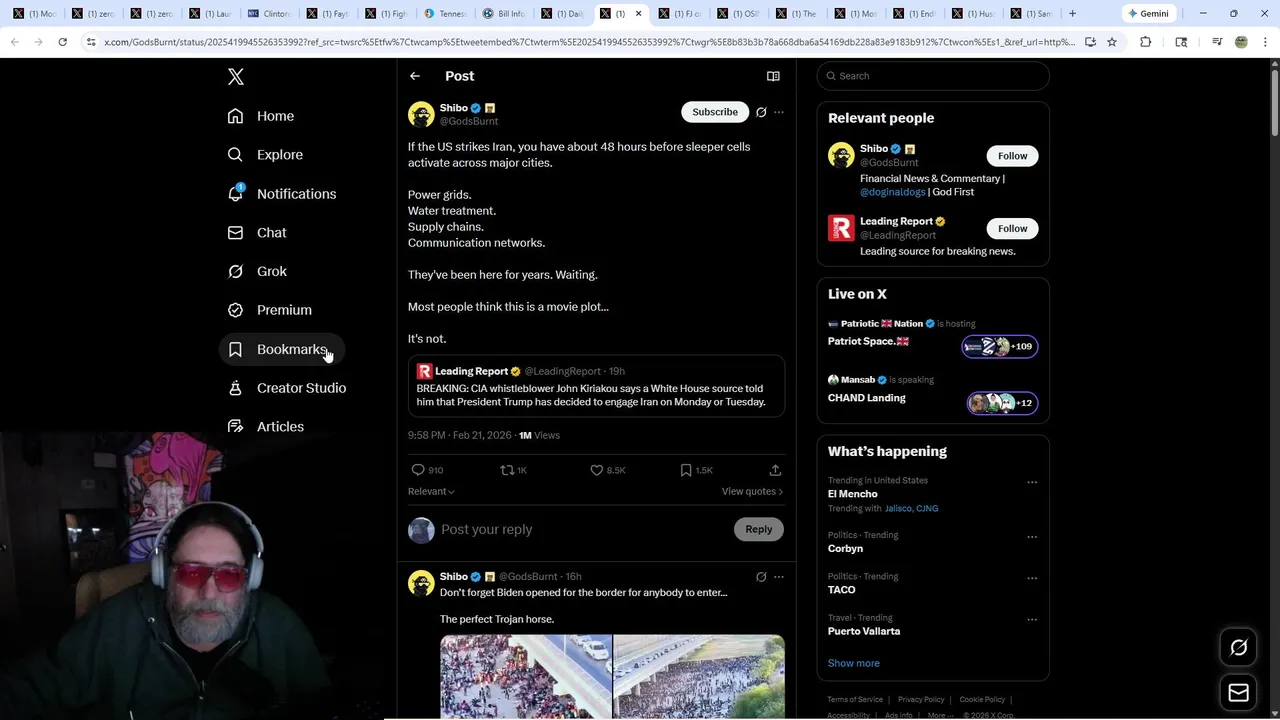Open Jalisco trending-with link
The image size is (1280, 720).
click(898, 509)
